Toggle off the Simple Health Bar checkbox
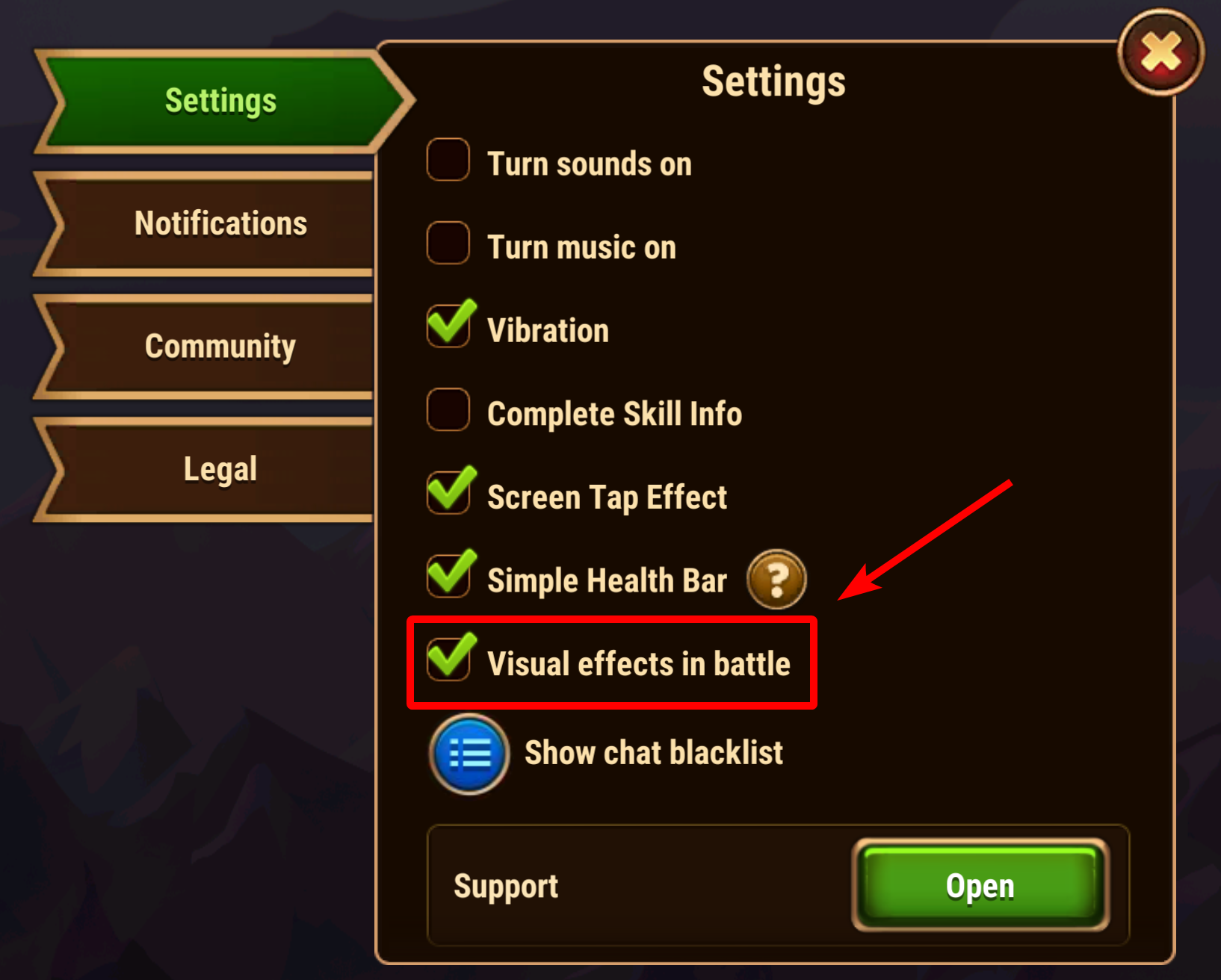The width and height of the screenshot is (1221, 980). (x=450, y=574)
